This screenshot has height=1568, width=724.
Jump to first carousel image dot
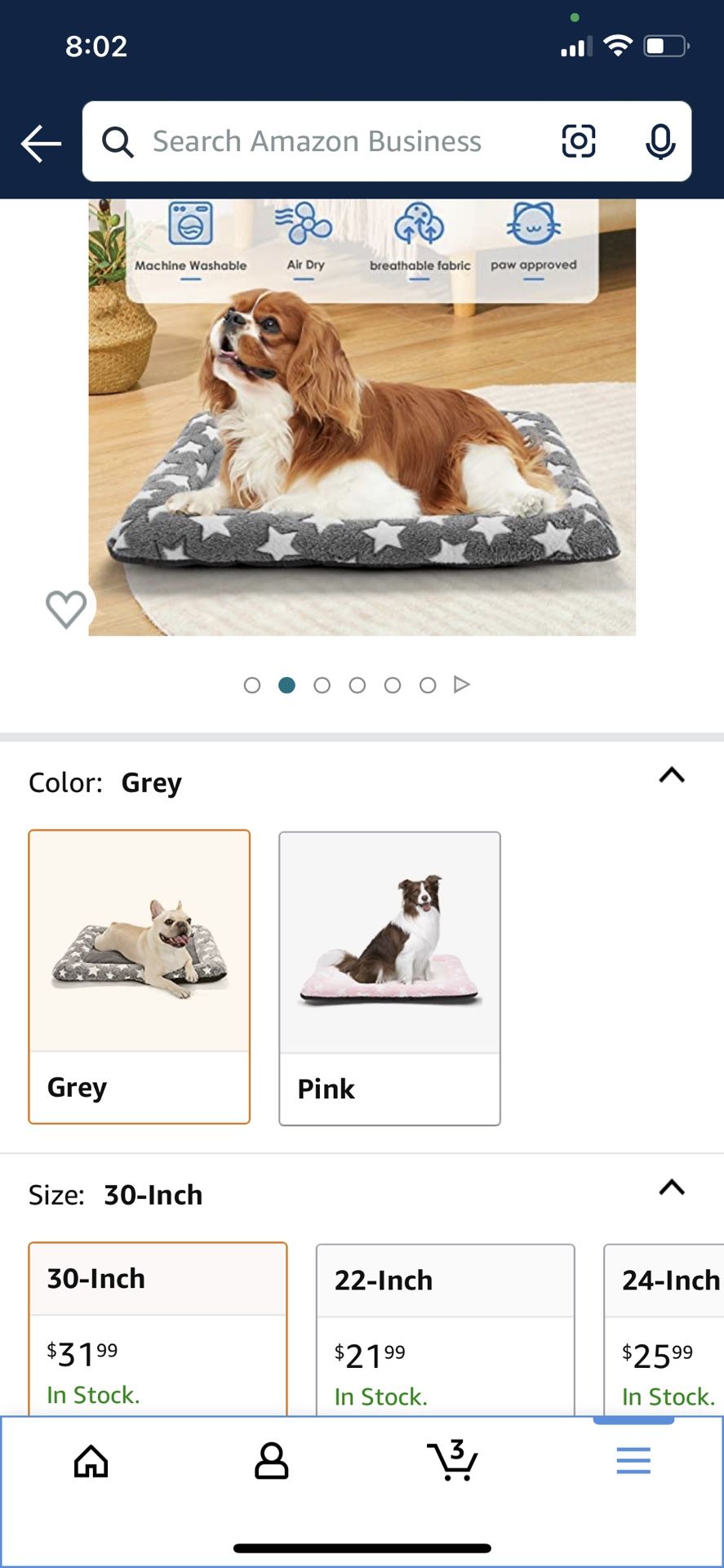click(x=252, y=685)
